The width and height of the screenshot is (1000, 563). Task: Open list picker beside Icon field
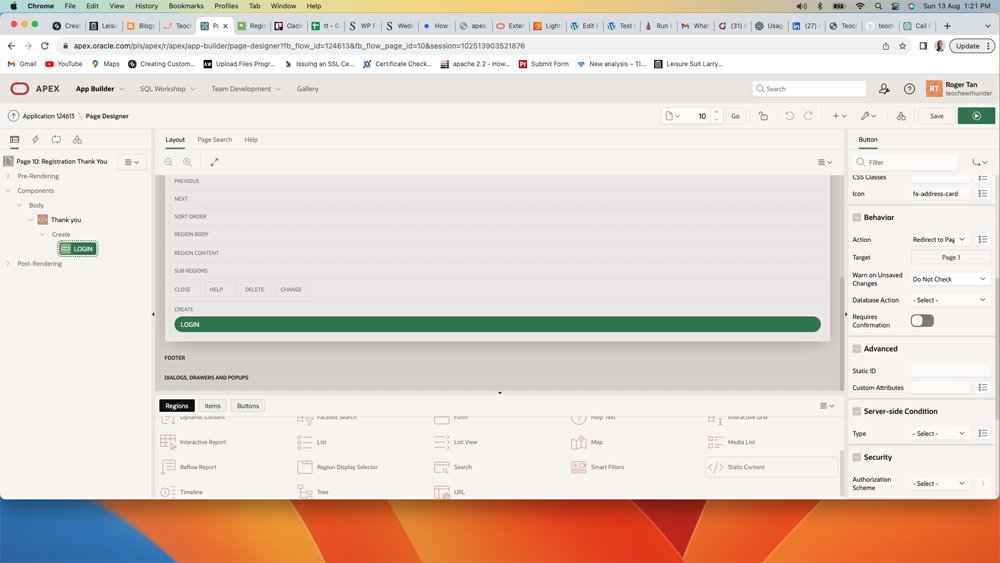[x=983, y=193]
